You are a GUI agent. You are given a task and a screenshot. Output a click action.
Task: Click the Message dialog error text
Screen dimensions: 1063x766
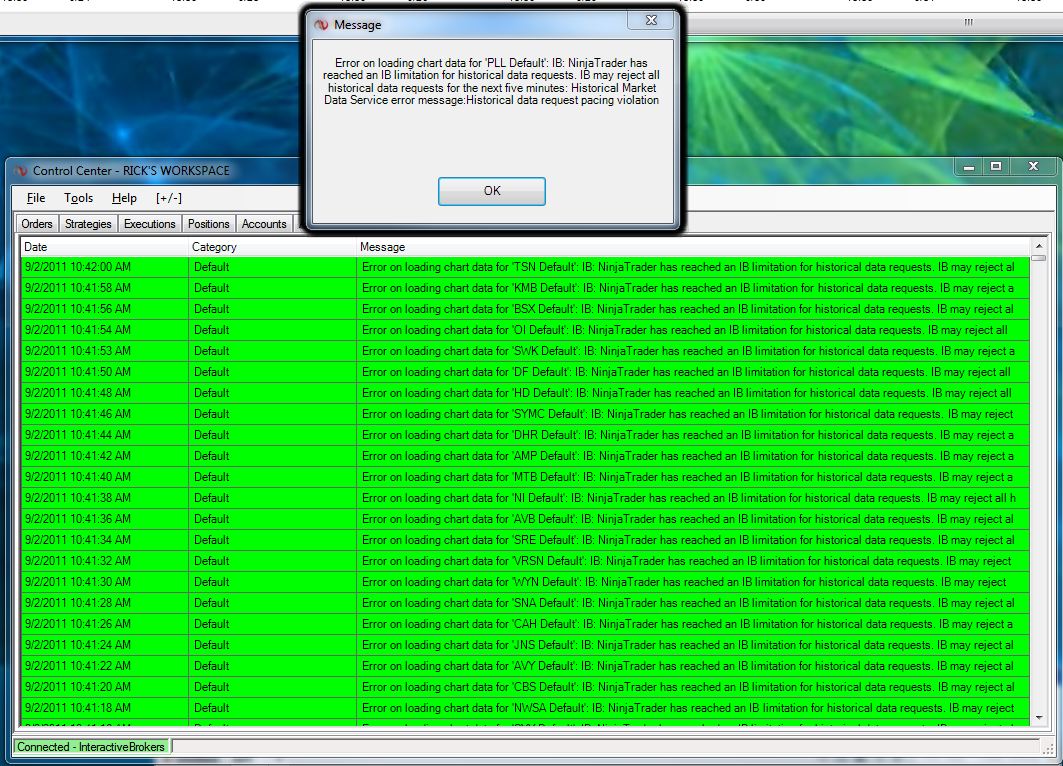tap(492, 81)
